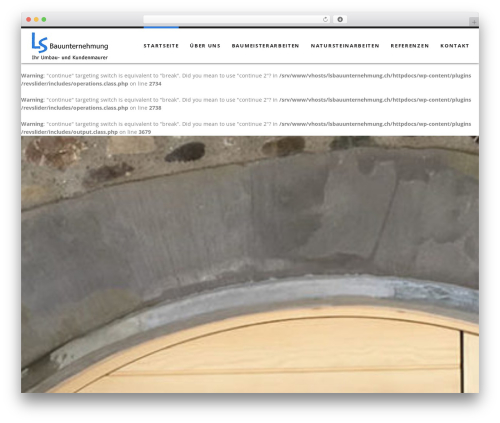
Task: Open a new tab with the plus button
Action: pos(474,22)
